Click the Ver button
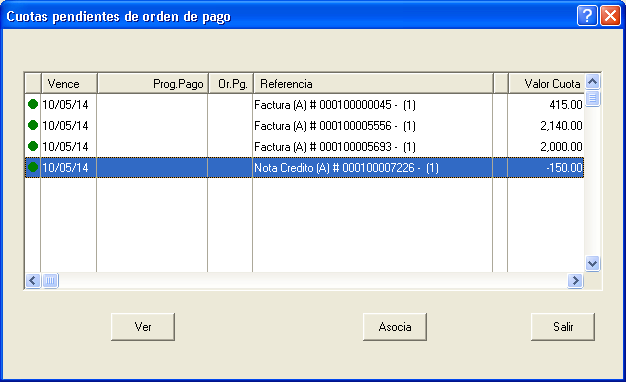Image resolution: width=626 pixels, height=382 pixels. [x=143, y=327]
